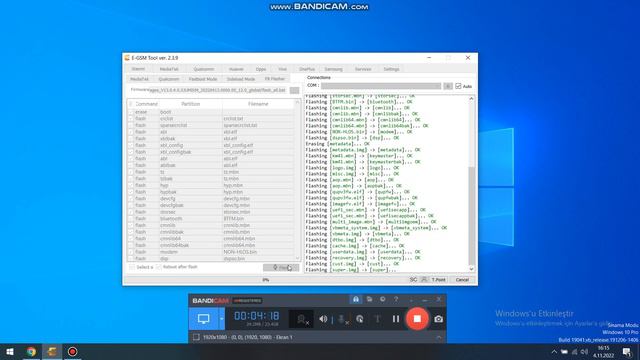Click log panel scroll up arrow
This screenshot has width=640, height=360.
pyautogui.click(x=471, y=99)
